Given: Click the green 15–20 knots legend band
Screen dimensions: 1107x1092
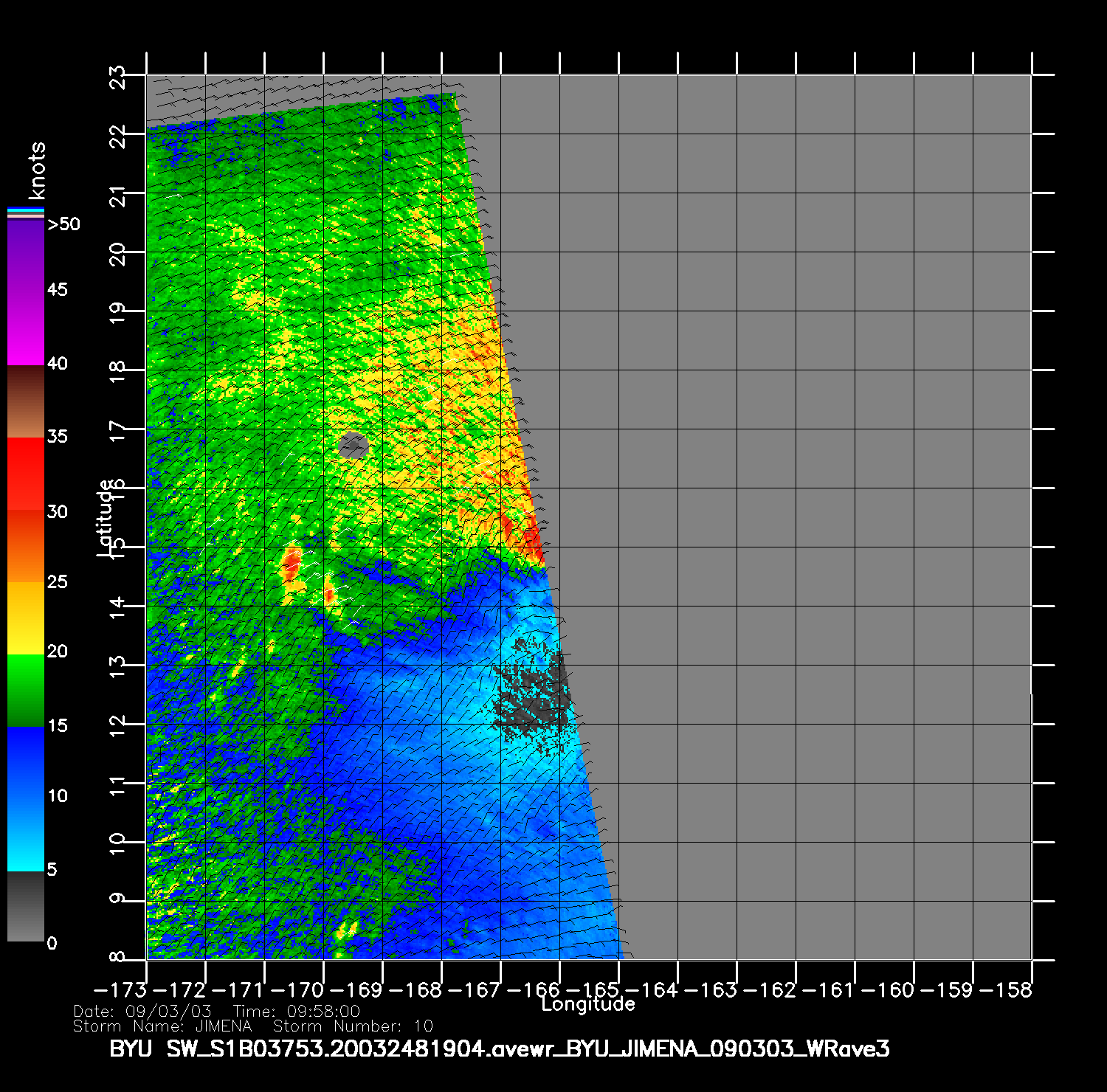Looking at the screenshot, I should tap(26, 690).
